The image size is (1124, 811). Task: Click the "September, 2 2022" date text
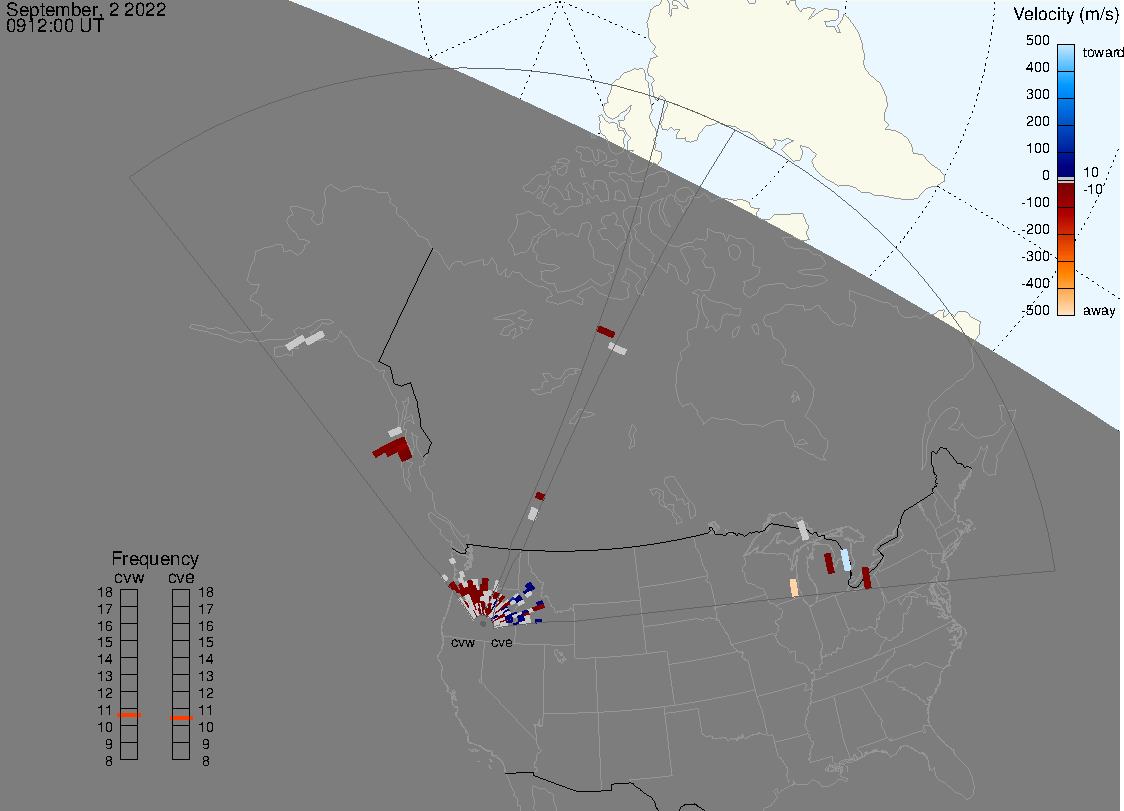pos(86,9)
